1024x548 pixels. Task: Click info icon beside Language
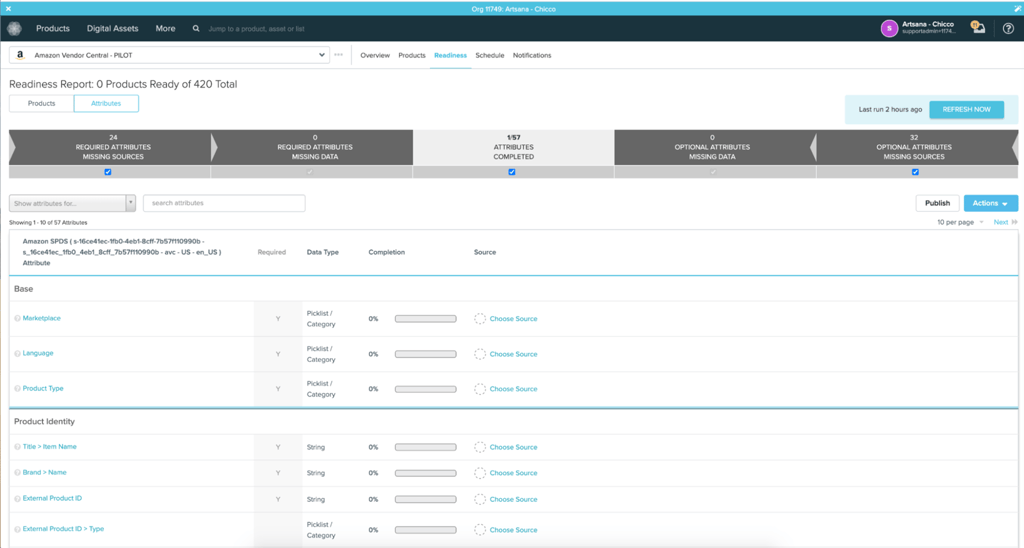pos(18,353)
